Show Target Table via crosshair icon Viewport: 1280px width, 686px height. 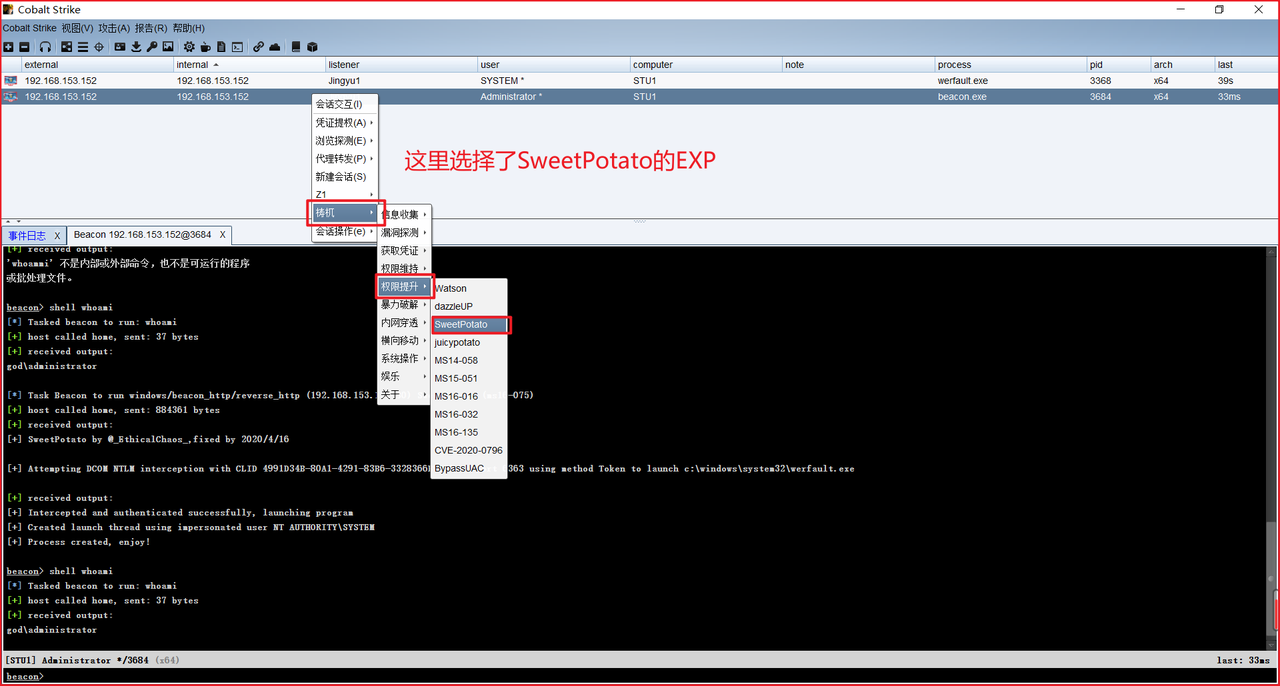click(x=99, y=47)
